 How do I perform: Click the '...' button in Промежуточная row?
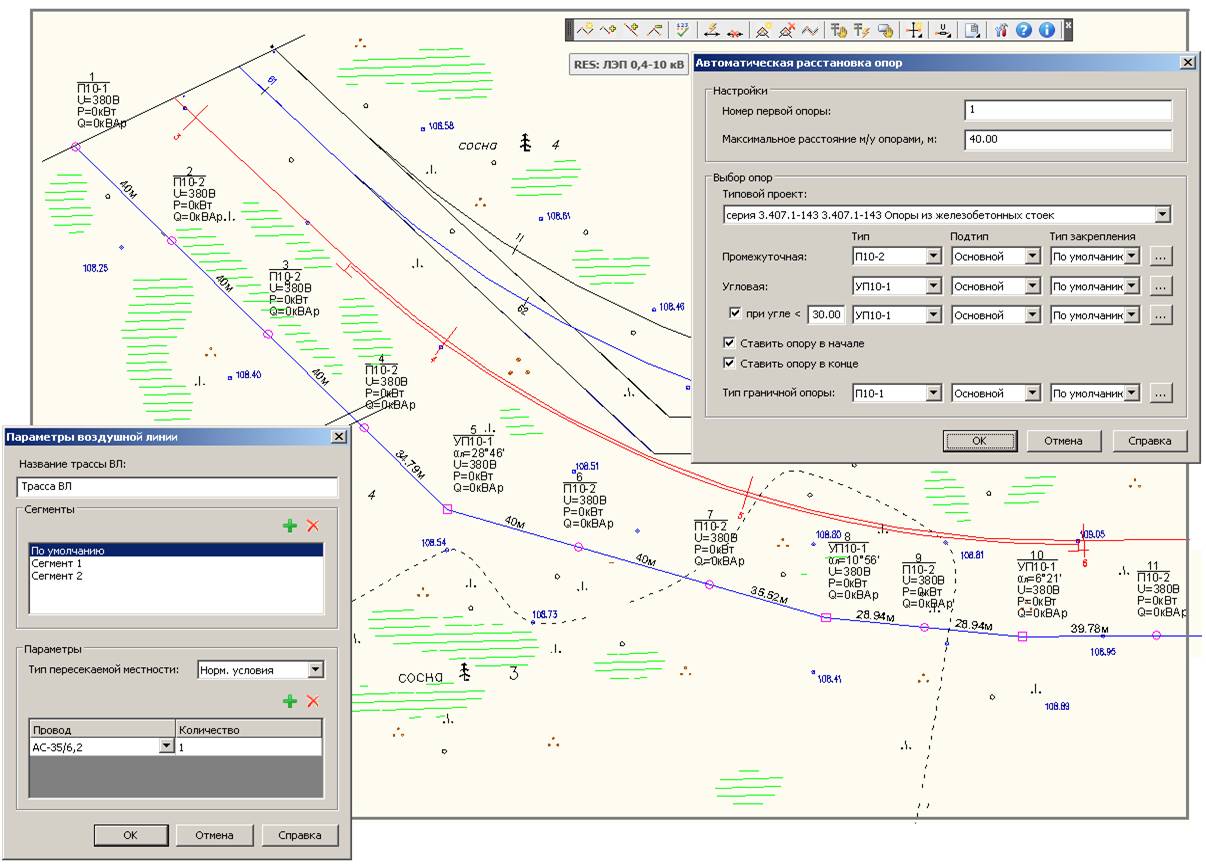pyautogui.click(x=1160, y=256)
